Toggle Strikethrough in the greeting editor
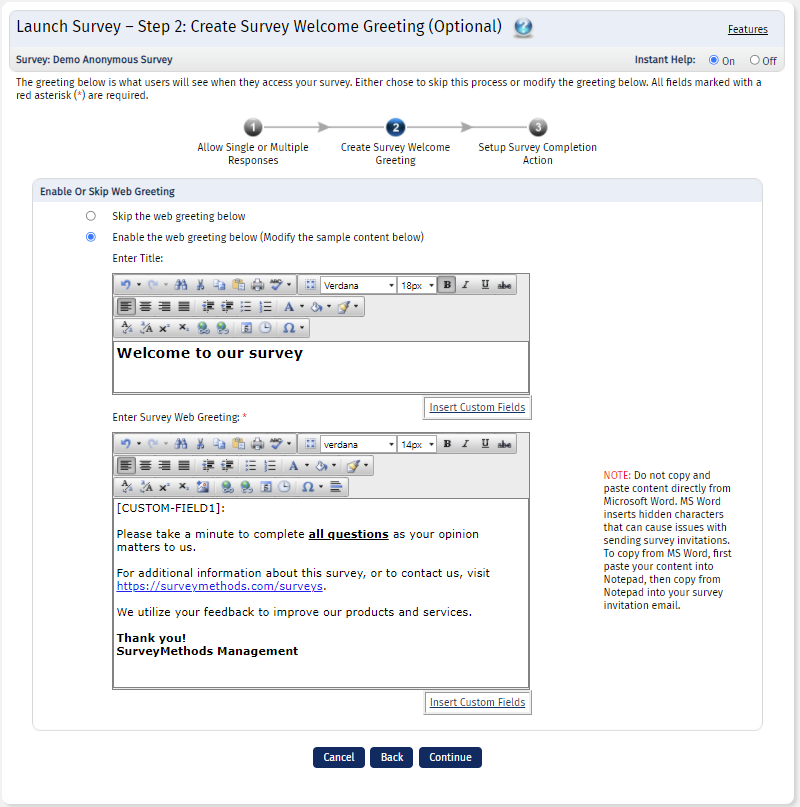The image size is (800, 807). [x=505, y=444]
